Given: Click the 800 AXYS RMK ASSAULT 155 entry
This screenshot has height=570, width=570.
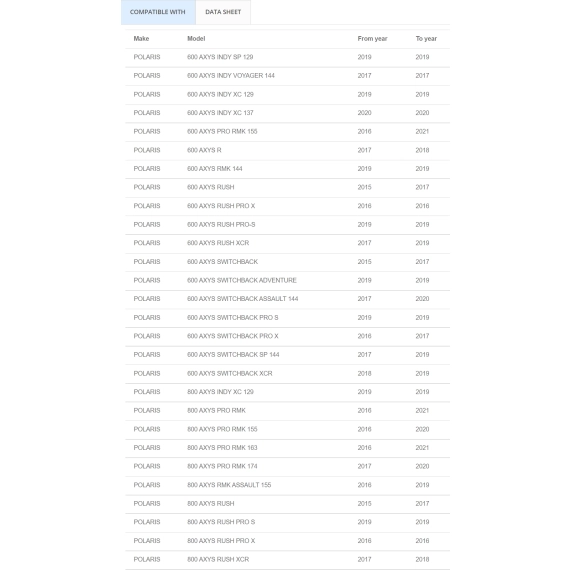Looking at the screenshot, I should [x=229, y=485].
